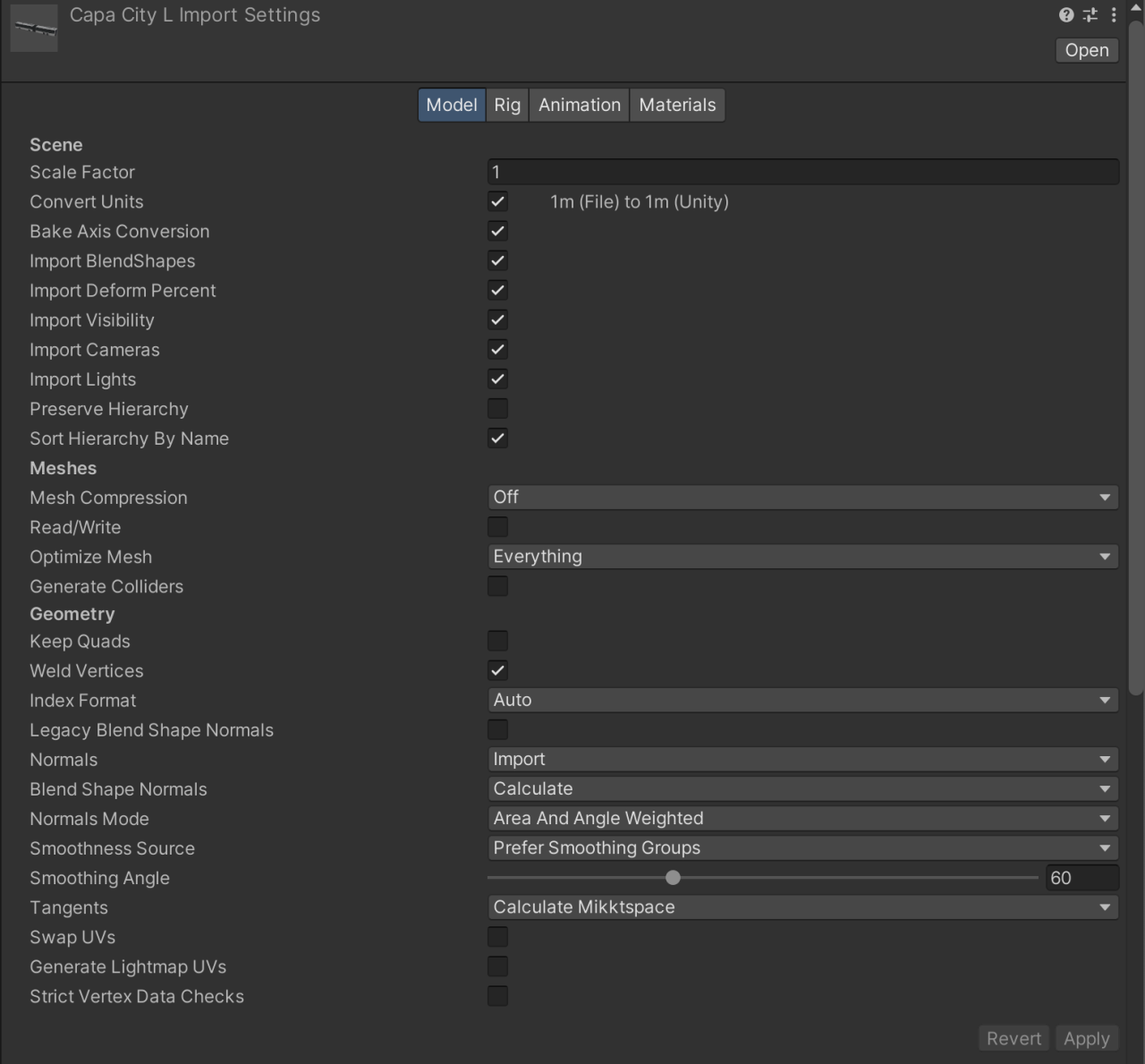Click the Open button

pyautogui.click(x=1086, y=51)
